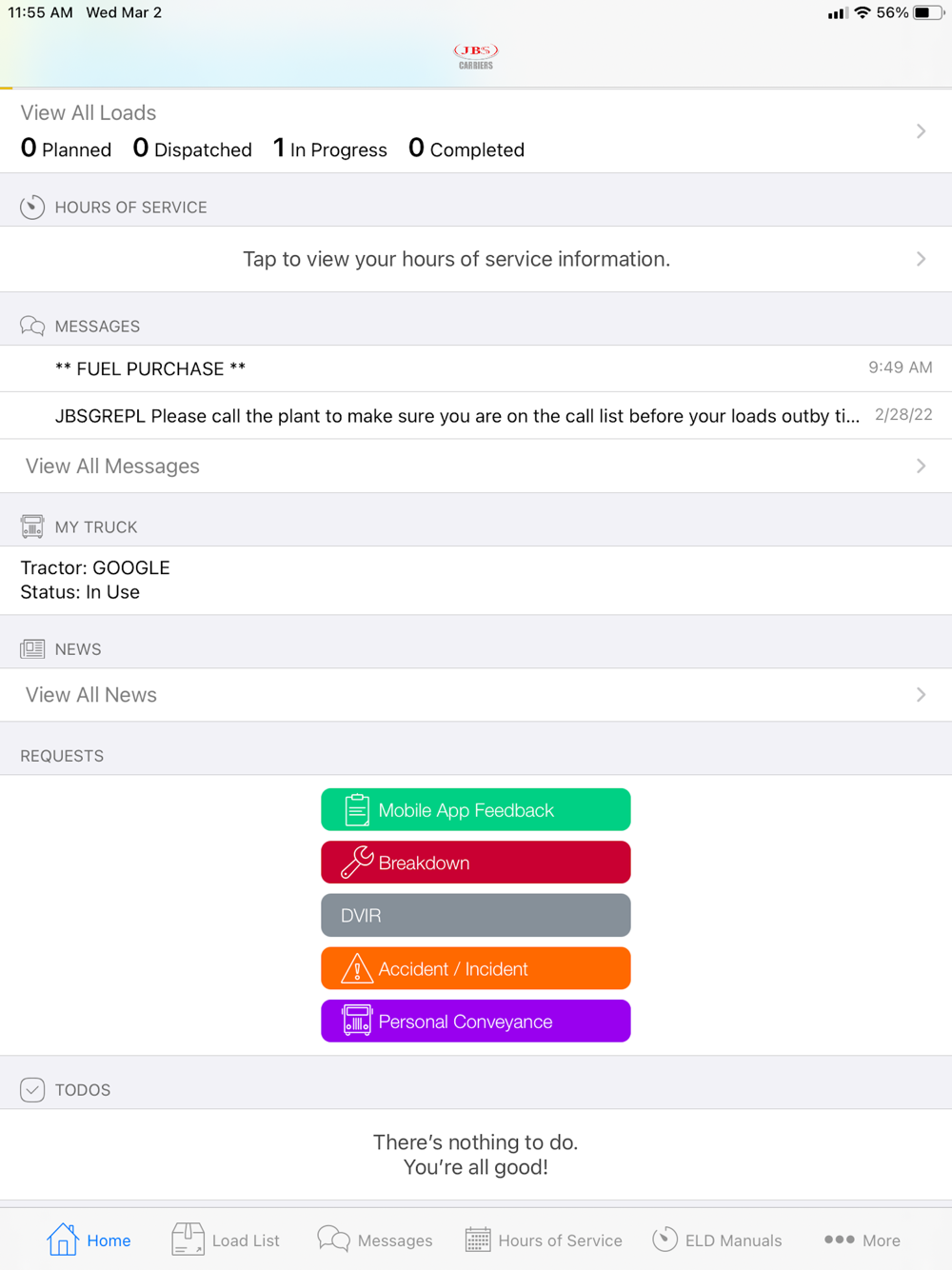The height and width of the screenshot is (1270, 952).
Task: Open hours of service chevron arrow
Action: point(921,259)
